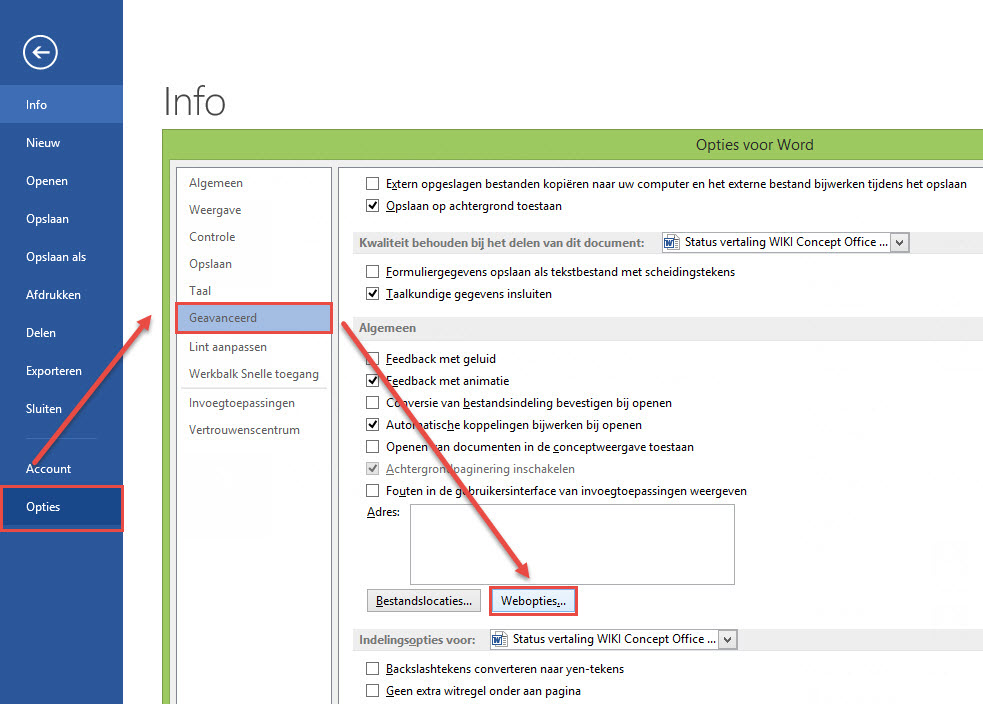Uncheck Feedback met animatie
This screenshot has height=704, width=983.
[x=373, y=381]
